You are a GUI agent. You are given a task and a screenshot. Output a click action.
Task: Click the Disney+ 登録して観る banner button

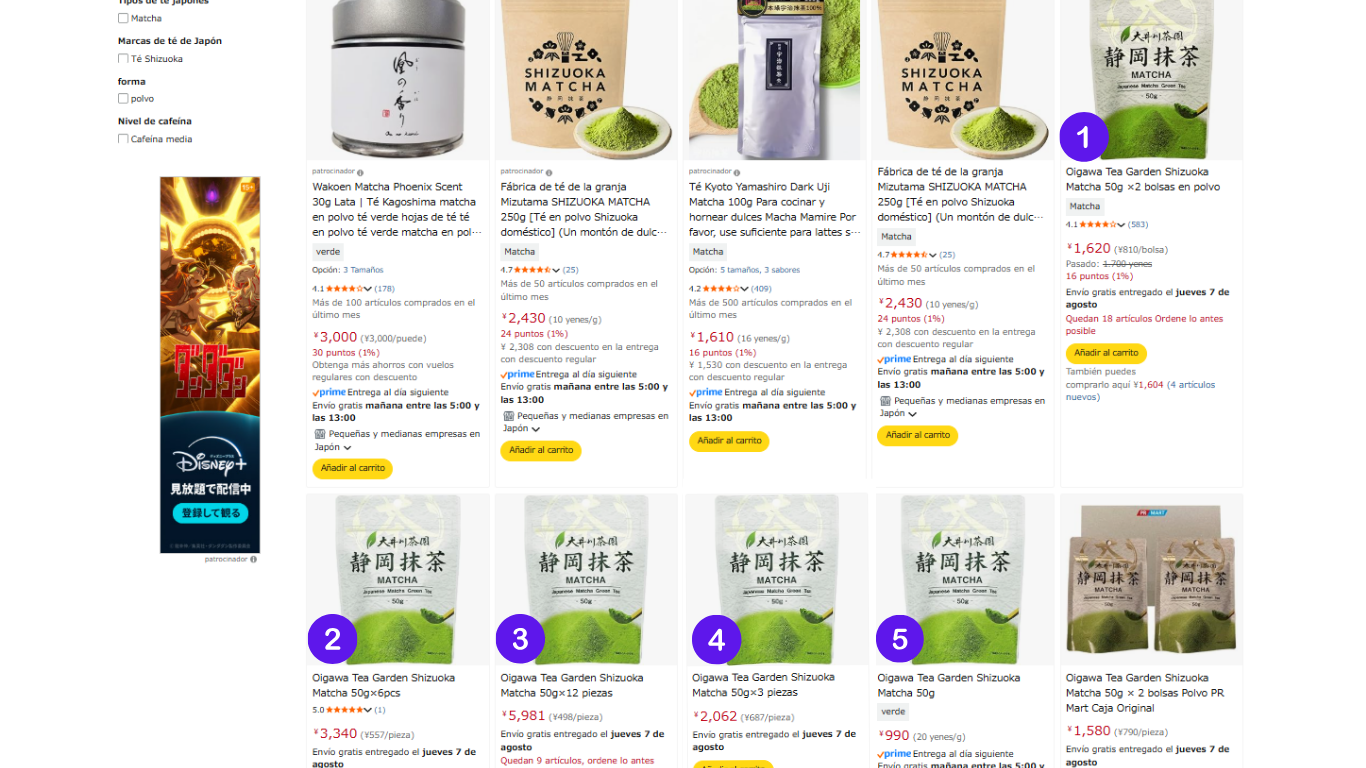[x=210, y=514]
